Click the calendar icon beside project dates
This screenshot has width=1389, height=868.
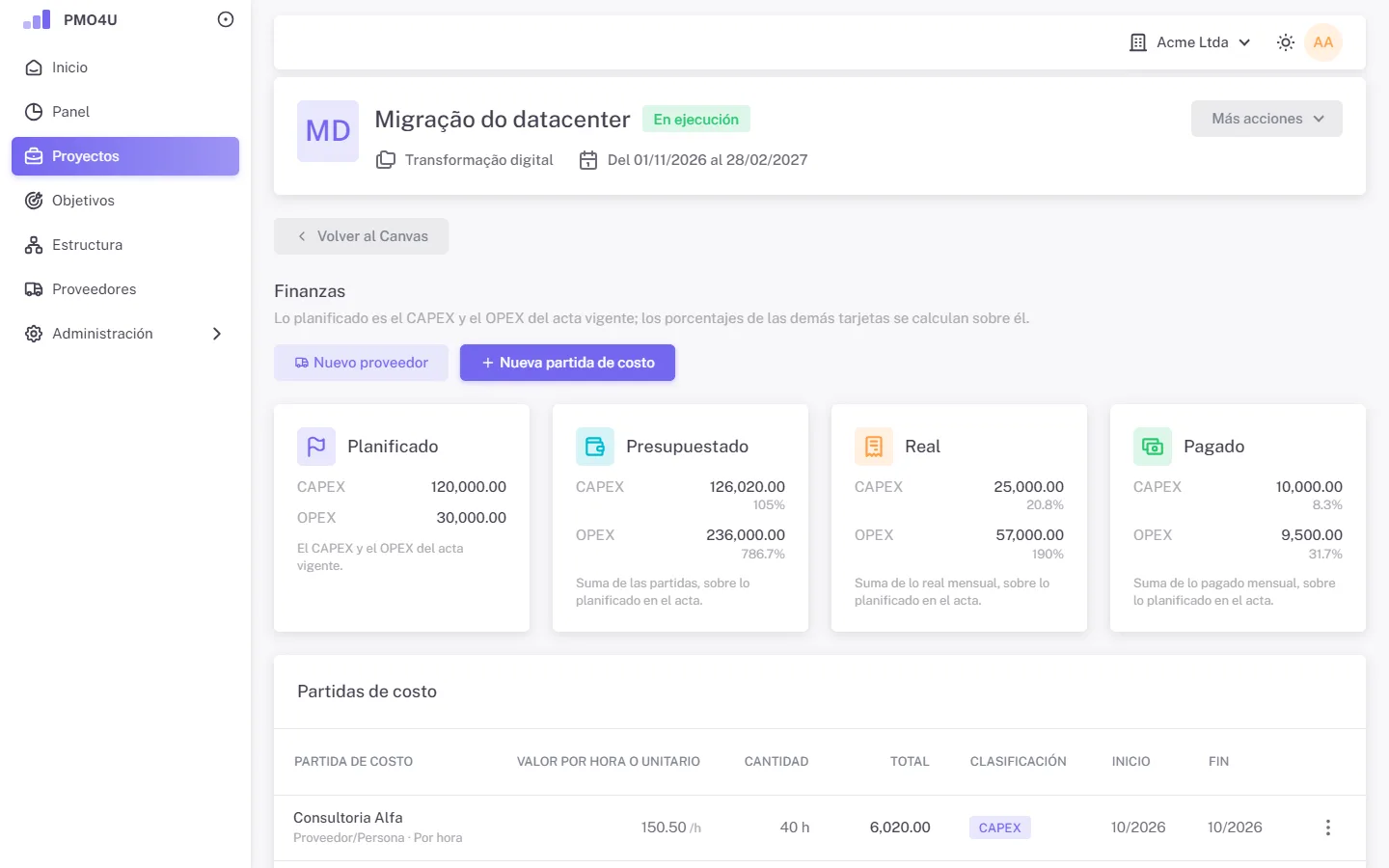point(588,160)
